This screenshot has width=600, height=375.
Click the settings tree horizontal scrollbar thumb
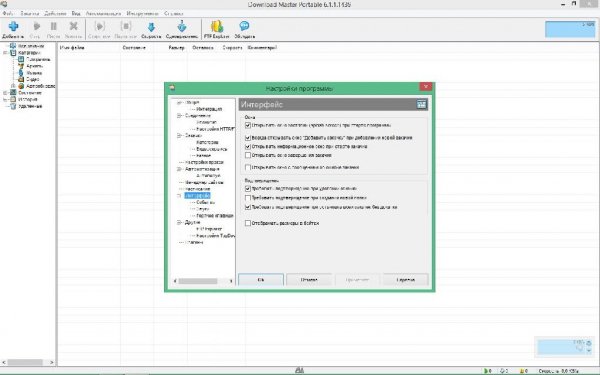[x=198, y=281]
